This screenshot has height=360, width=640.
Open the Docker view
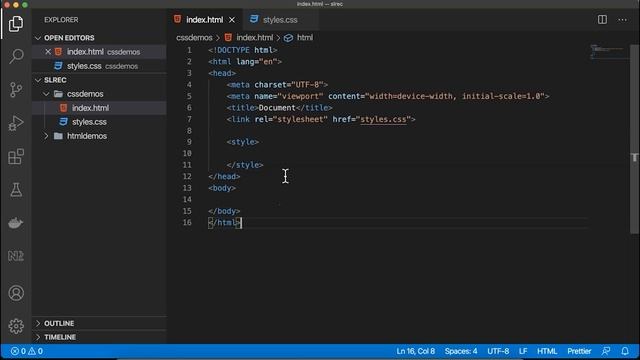16,223
